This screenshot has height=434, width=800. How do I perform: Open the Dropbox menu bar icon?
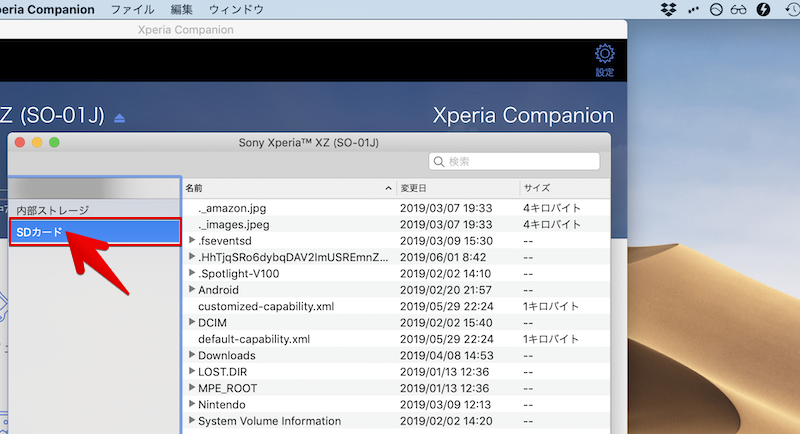(669, 9)
